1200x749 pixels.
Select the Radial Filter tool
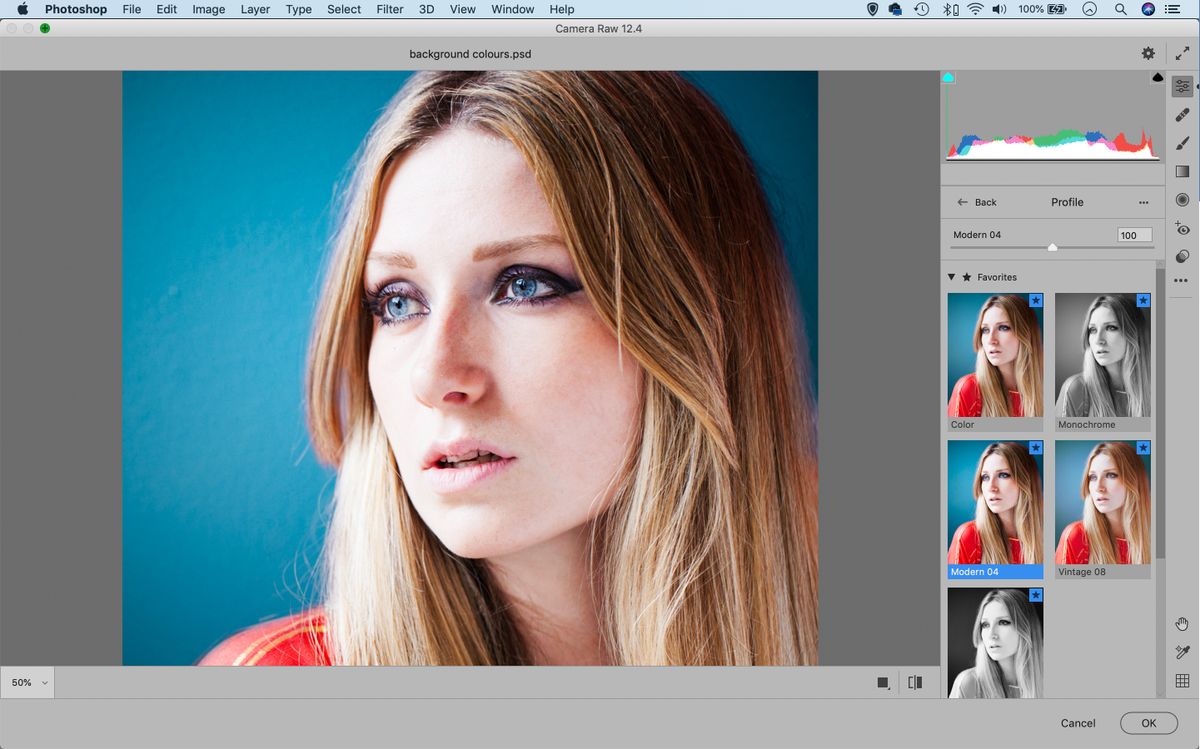tap(1183, 200)
